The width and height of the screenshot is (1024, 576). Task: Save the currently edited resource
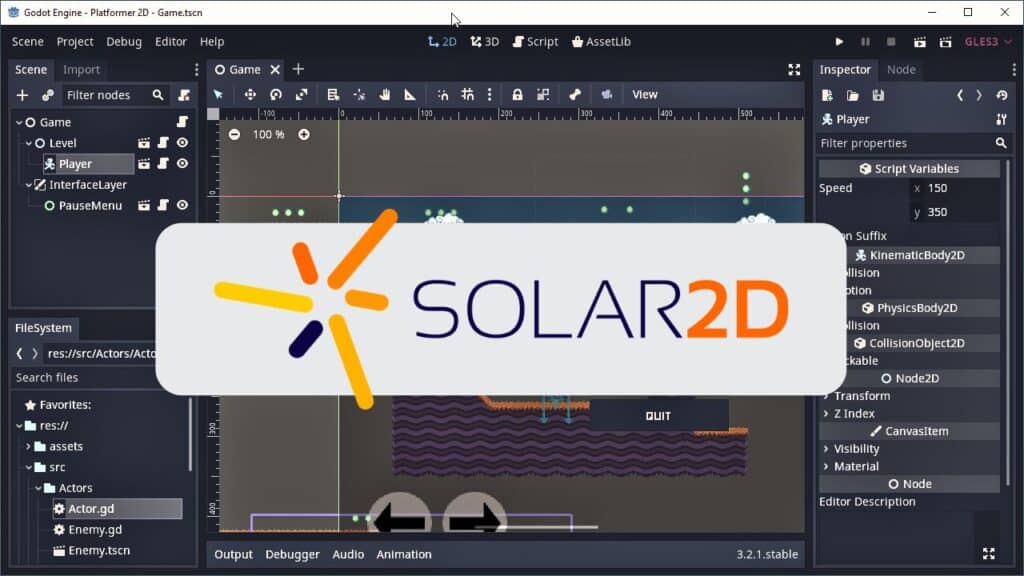[x=878, y=96]
